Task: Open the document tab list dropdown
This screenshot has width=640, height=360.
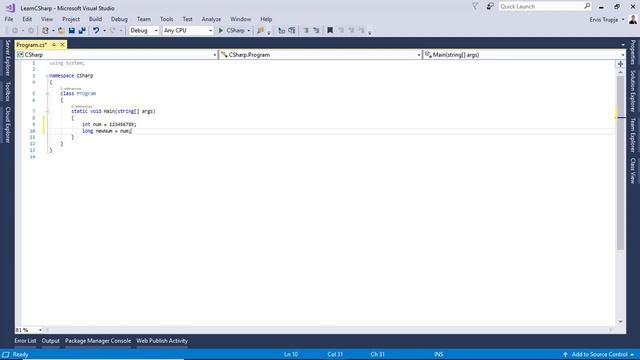Action: click(x=623, y=45)
